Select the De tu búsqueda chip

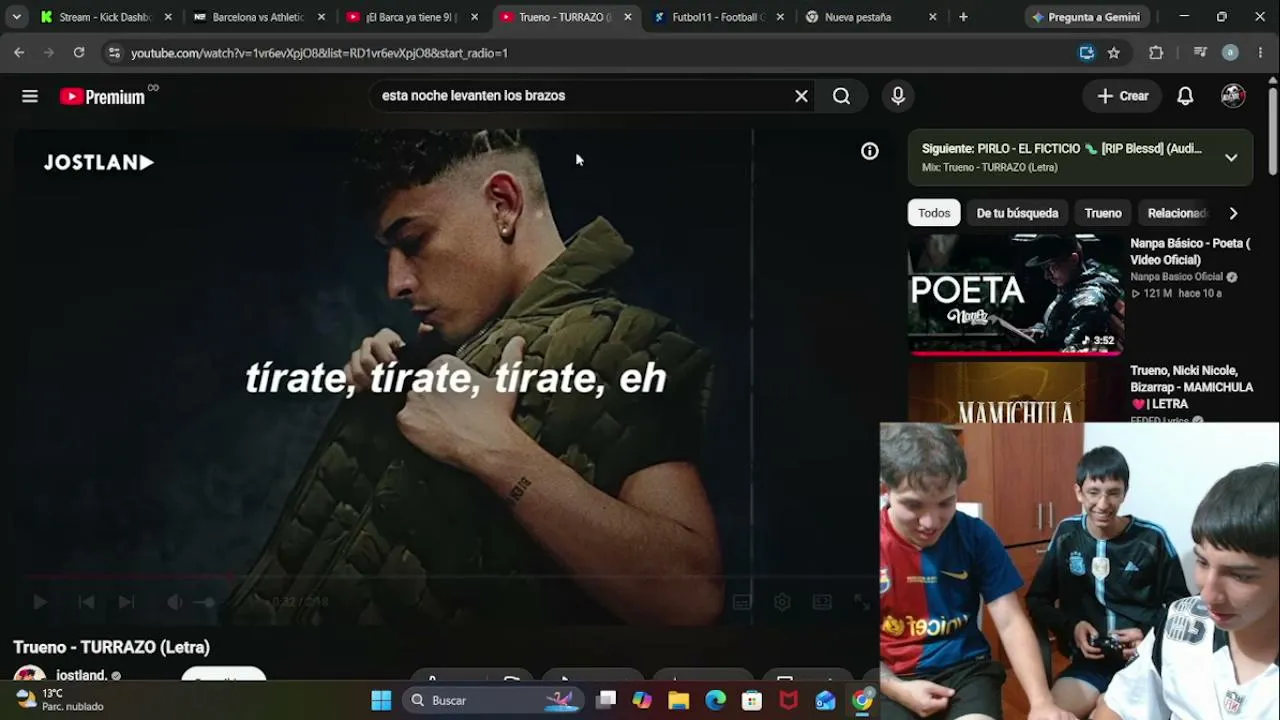(x=1017, y=213)
